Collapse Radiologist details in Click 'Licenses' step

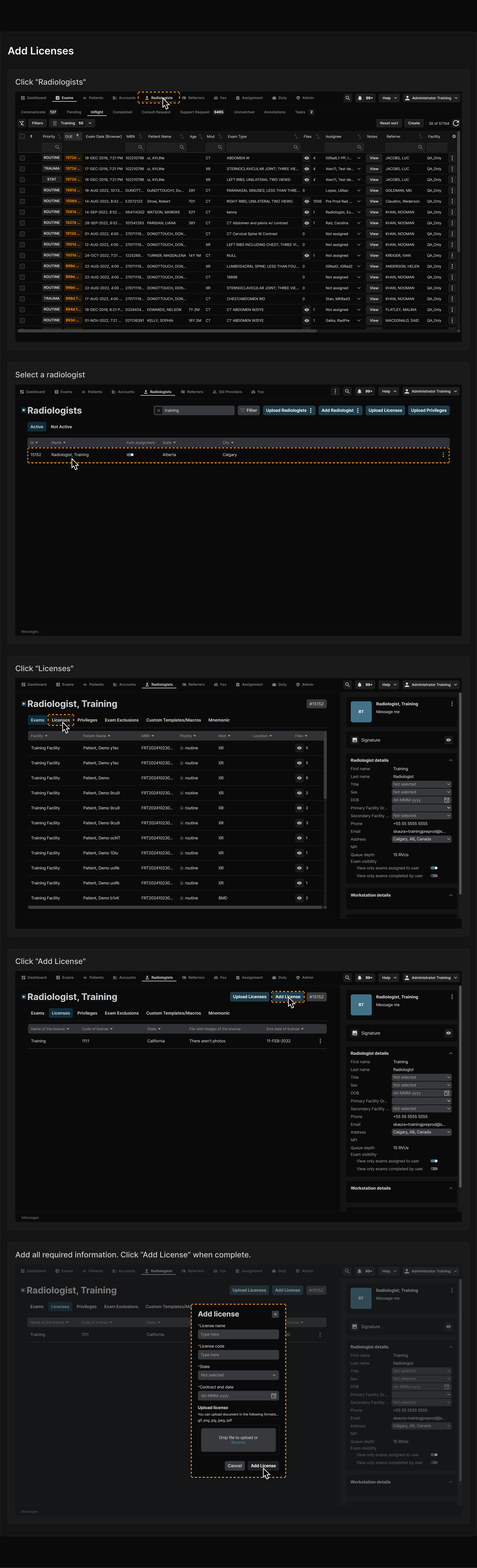[451, 760]
